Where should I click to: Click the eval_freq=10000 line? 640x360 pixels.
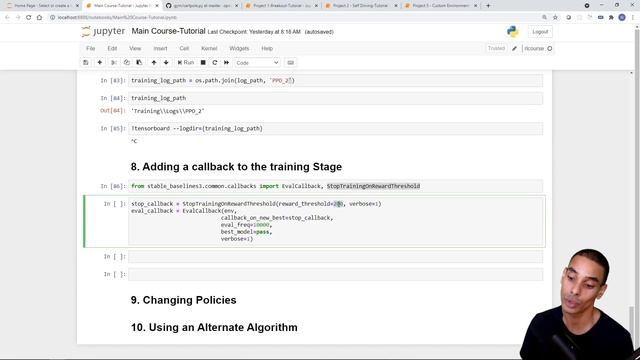246,225
